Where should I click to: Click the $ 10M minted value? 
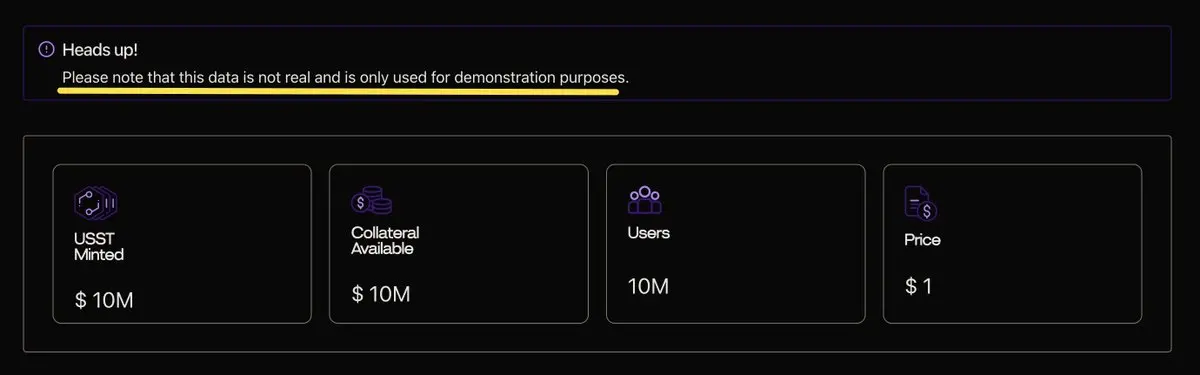(x=104, y=300)
